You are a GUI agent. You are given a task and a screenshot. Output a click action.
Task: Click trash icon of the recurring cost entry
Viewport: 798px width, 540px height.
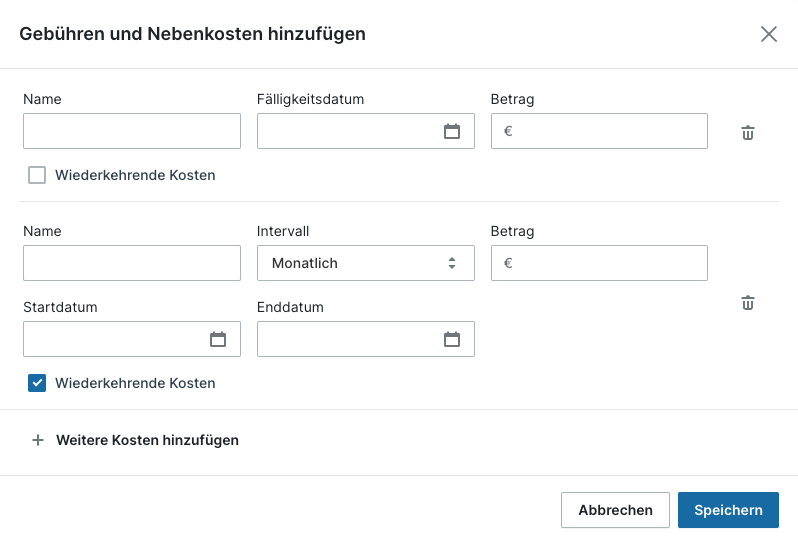click(x=747, y=302)
